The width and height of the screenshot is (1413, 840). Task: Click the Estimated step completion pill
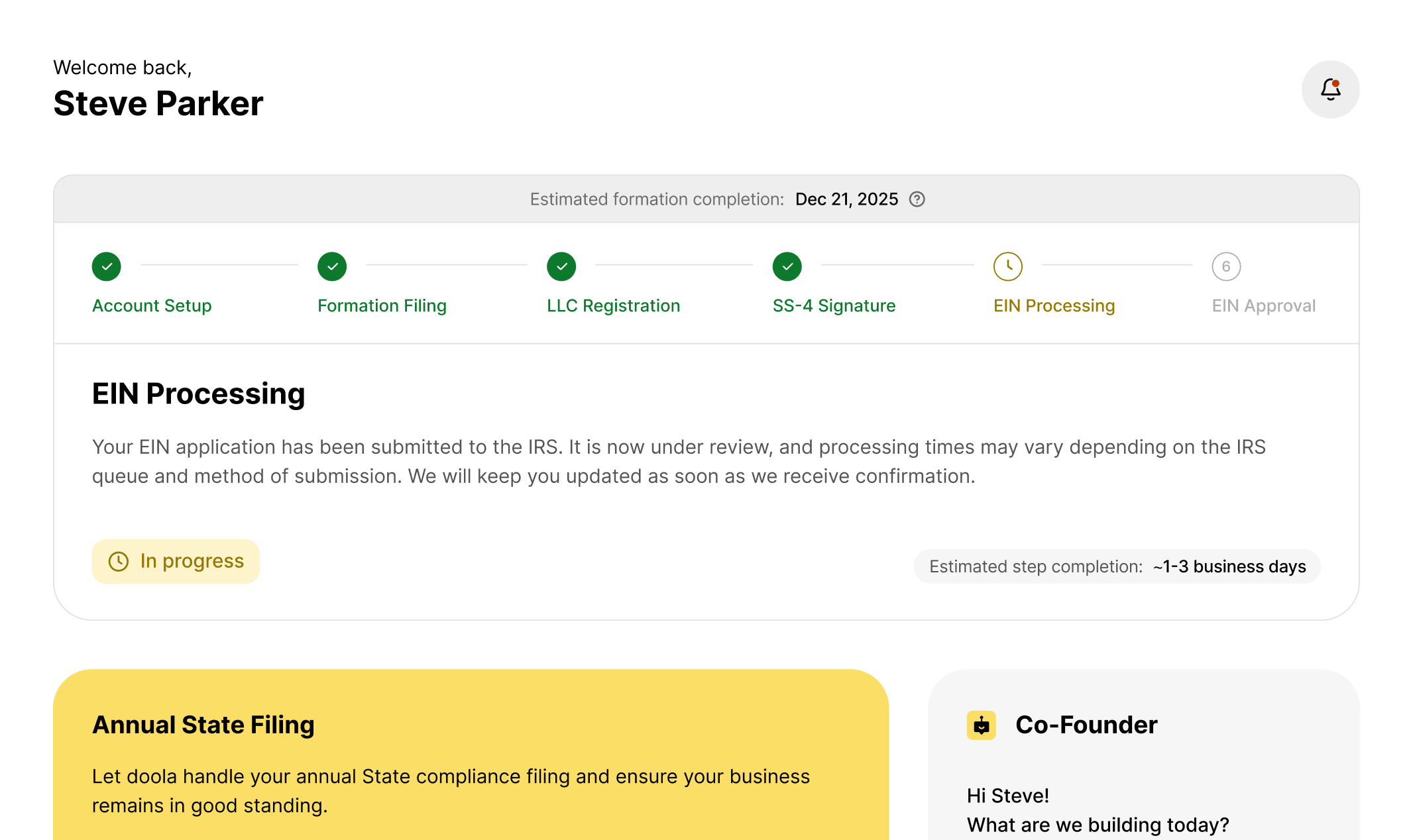point(1117,566)
